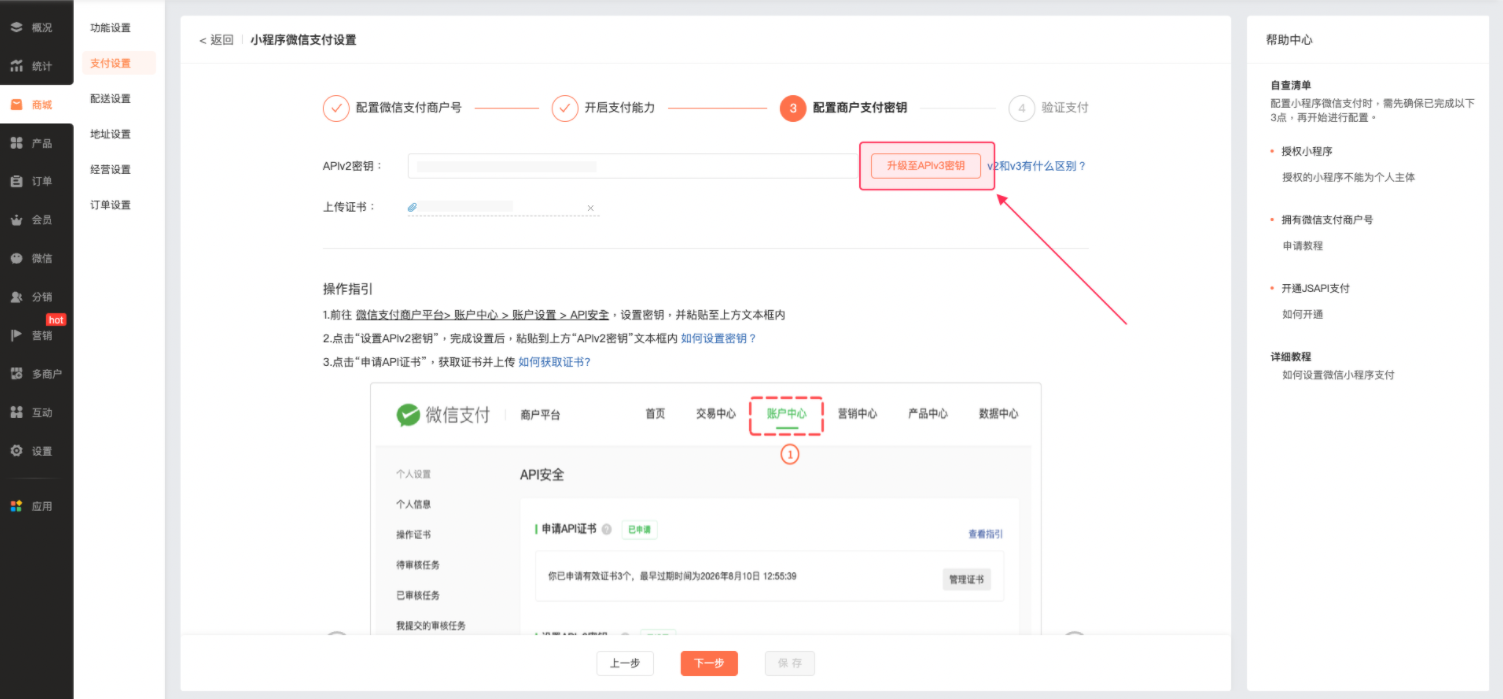This screenshot has height=699, width=1503.
Task: Click the WeChat Pay tutorial screenshot image
Action: click(705, 508)
